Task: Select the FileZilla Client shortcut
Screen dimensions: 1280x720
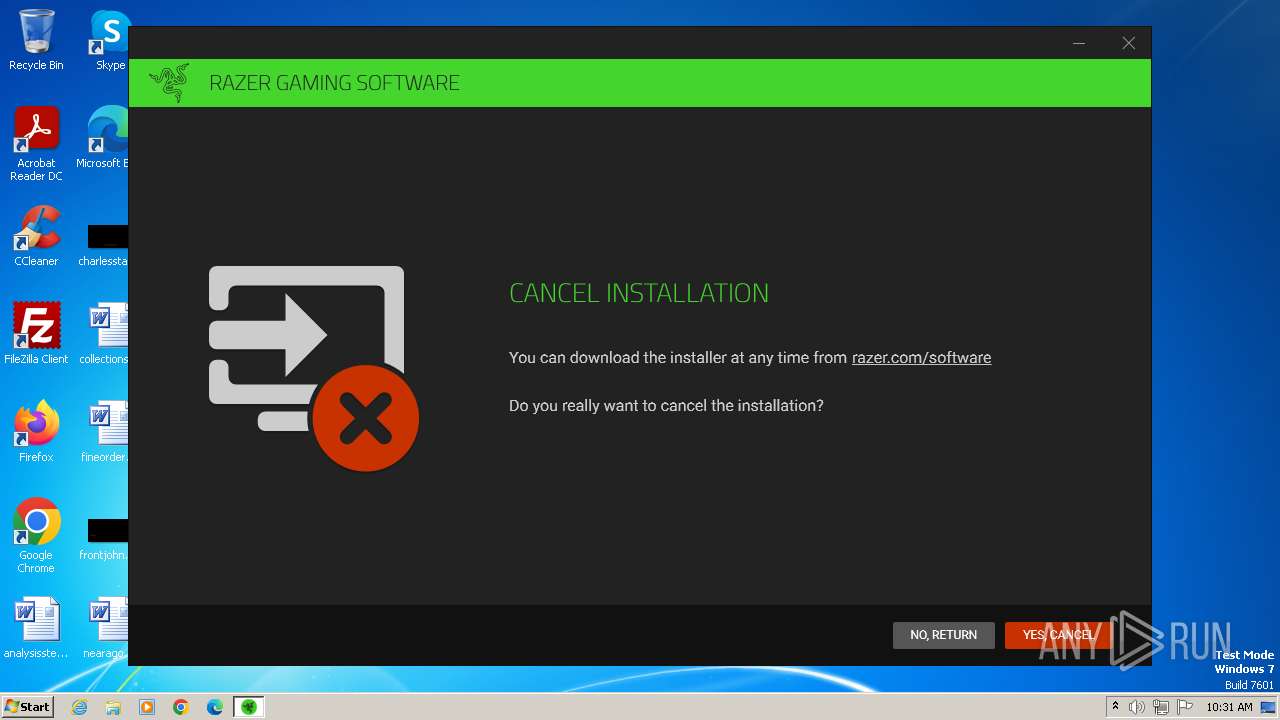Action: [36, 334]
